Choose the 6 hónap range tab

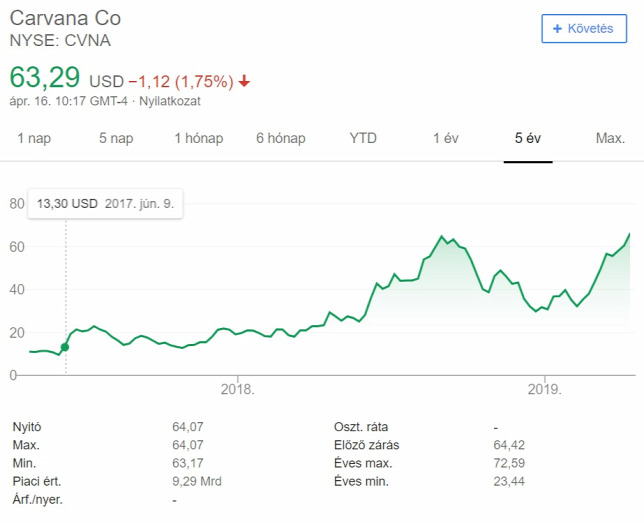(281, 138)
